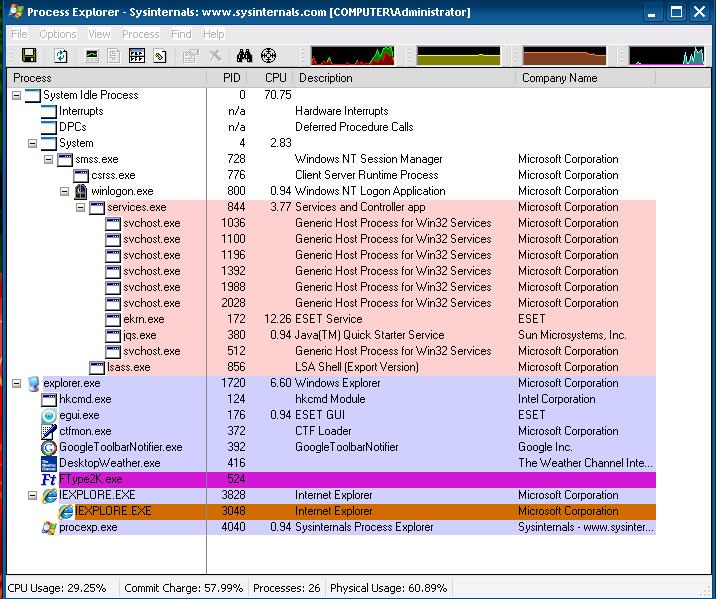Open the Find menu

point(181,34)
